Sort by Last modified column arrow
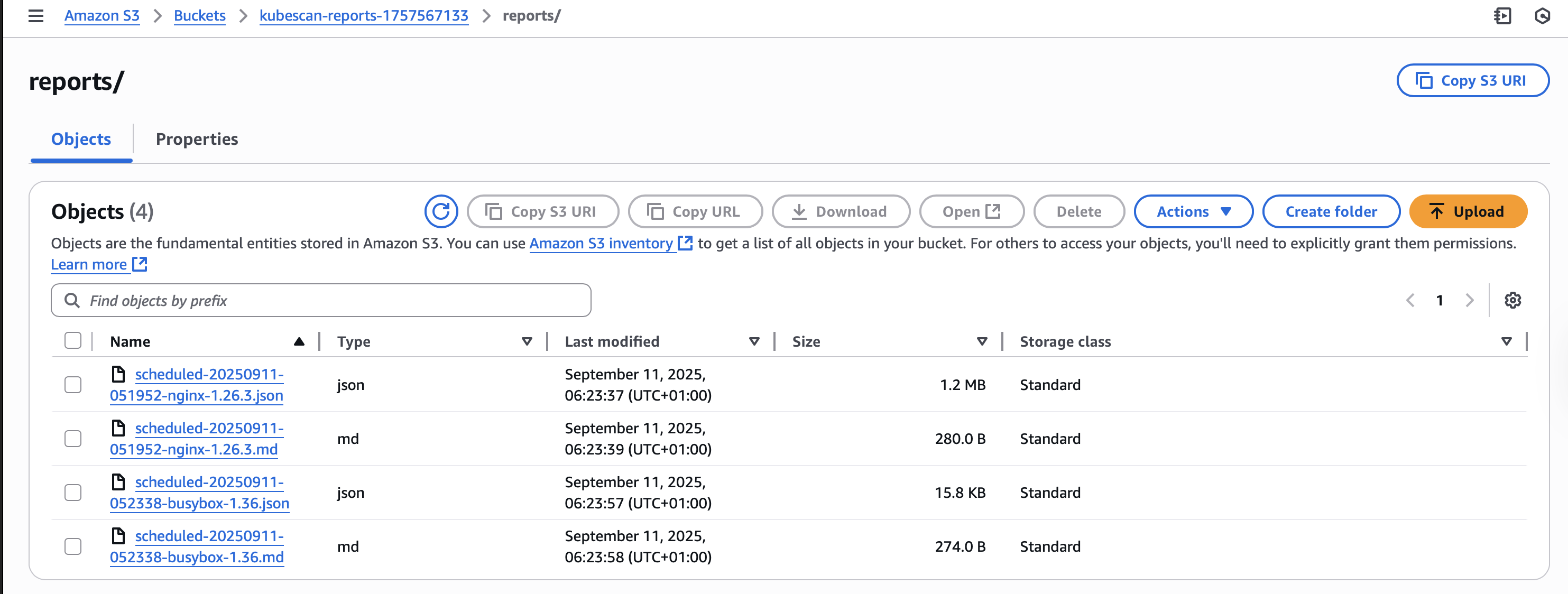Viewport: 1568px width, 594px height. pyautogui.click(x=754, y=341)
